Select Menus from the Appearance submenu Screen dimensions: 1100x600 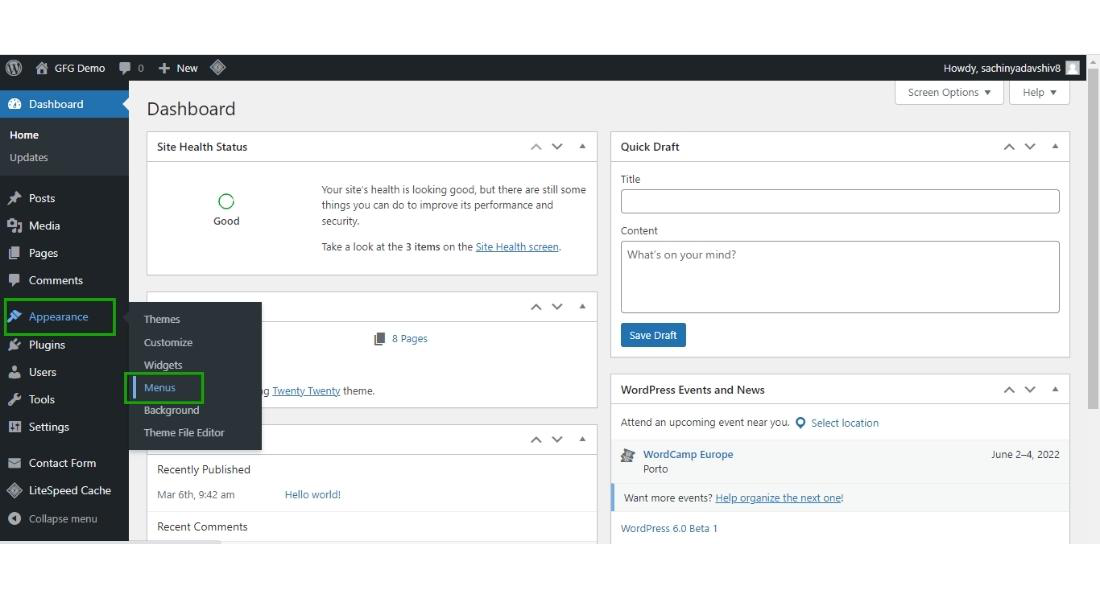159,387
